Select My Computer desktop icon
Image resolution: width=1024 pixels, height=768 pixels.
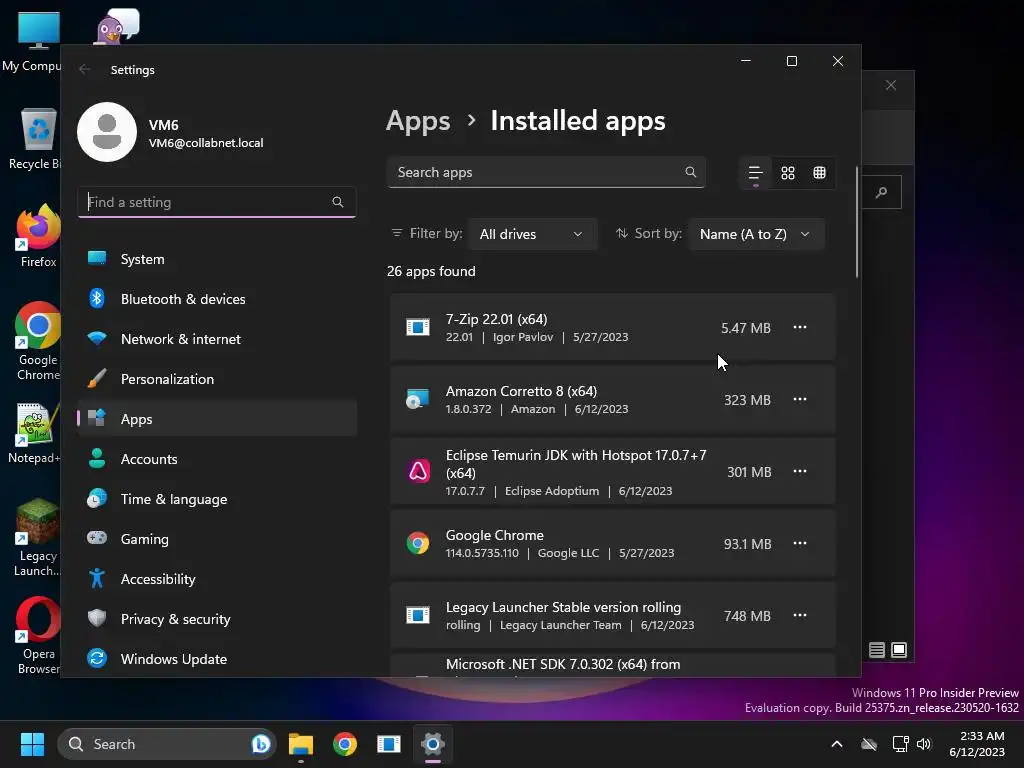pos(34,41)
